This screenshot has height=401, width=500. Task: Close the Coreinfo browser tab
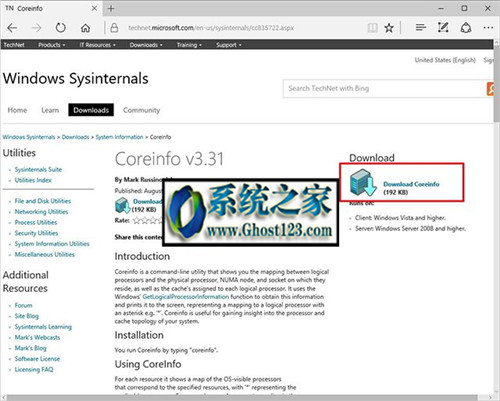click(94, 8)
